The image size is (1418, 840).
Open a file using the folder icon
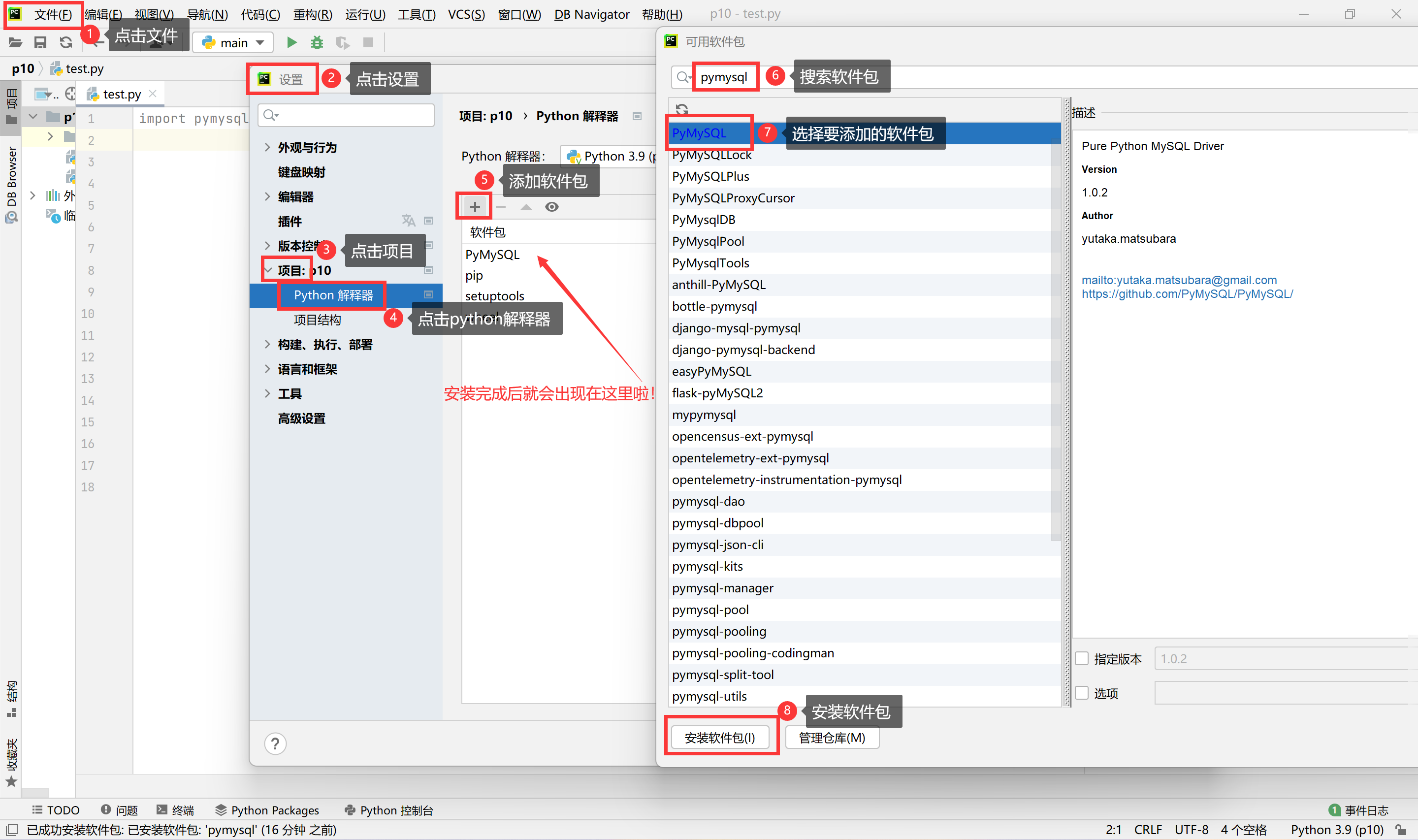[14, 42]
